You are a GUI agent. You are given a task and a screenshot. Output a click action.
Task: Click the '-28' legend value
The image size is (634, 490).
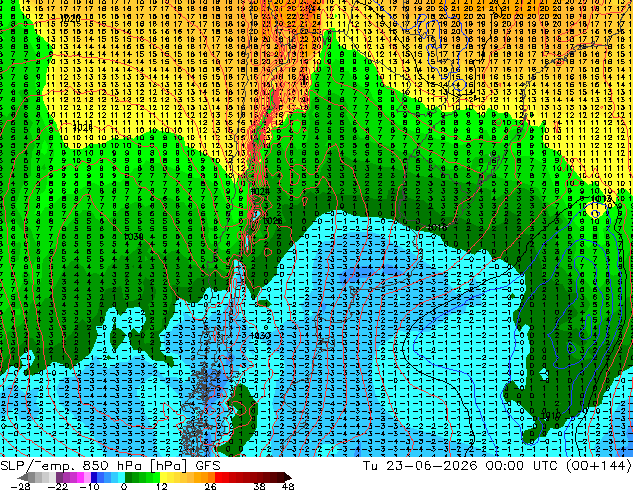point(20,486)
